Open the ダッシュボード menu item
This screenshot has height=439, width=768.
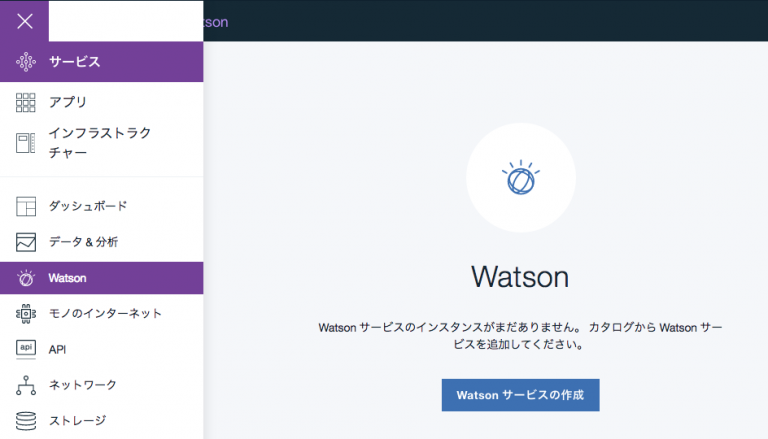[88, 206]
